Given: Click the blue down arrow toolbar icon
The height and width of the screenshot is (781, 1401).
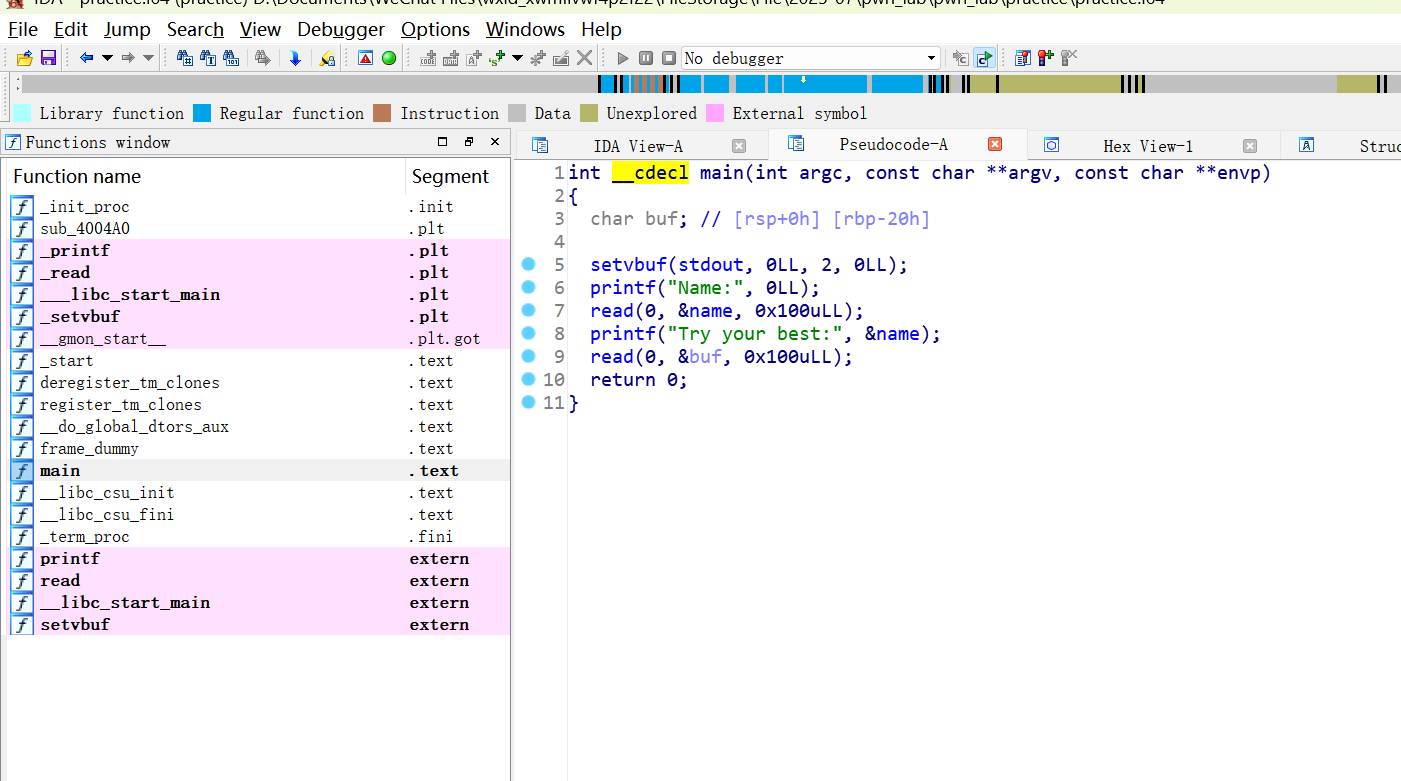Looking at the screenshot, I should click(295, 58).
